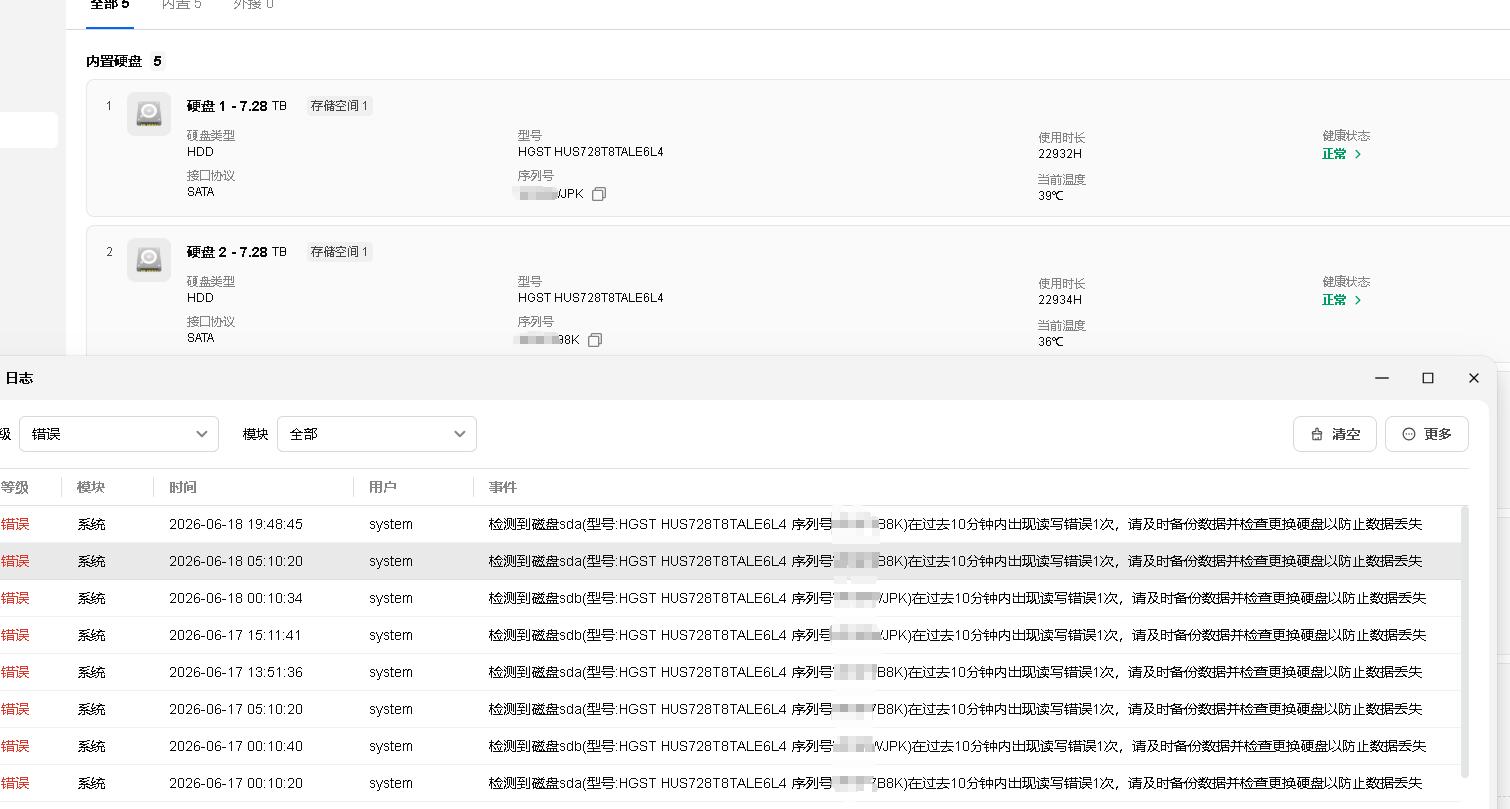Open health status details for disk 2
Screen dimensions: 1510x809
1358,300
